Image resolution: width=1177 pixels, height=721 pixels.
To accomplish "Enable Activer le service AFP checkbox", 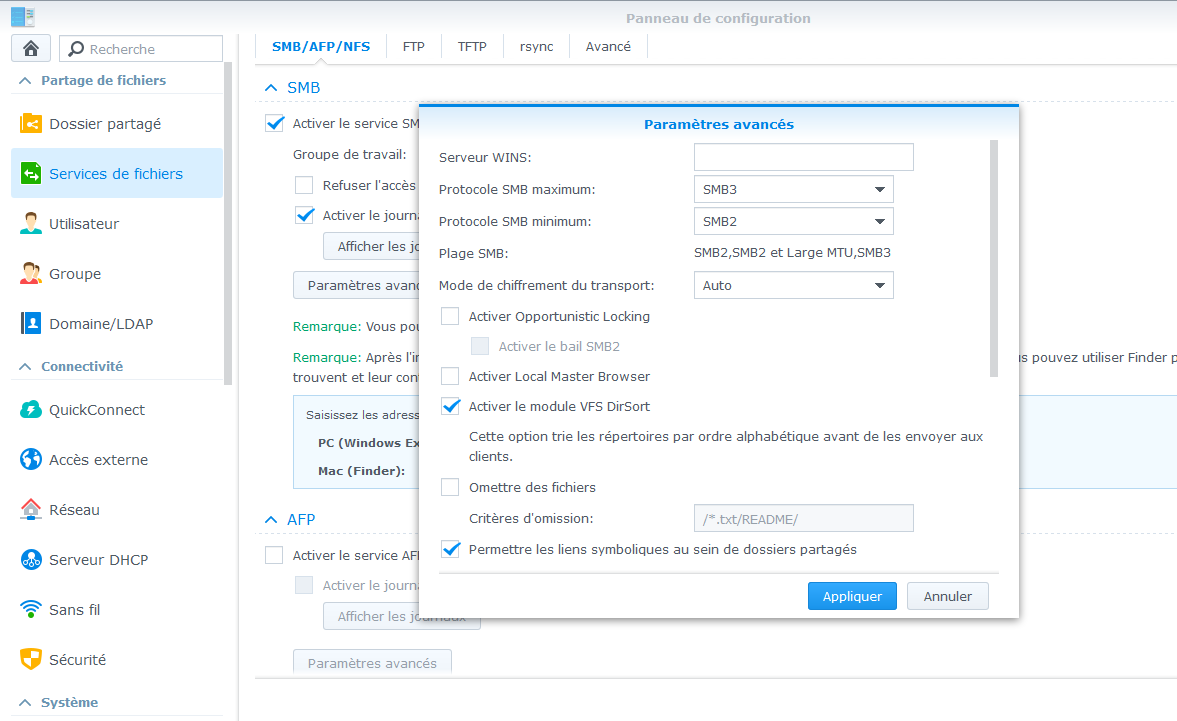I will pos(274,555).
